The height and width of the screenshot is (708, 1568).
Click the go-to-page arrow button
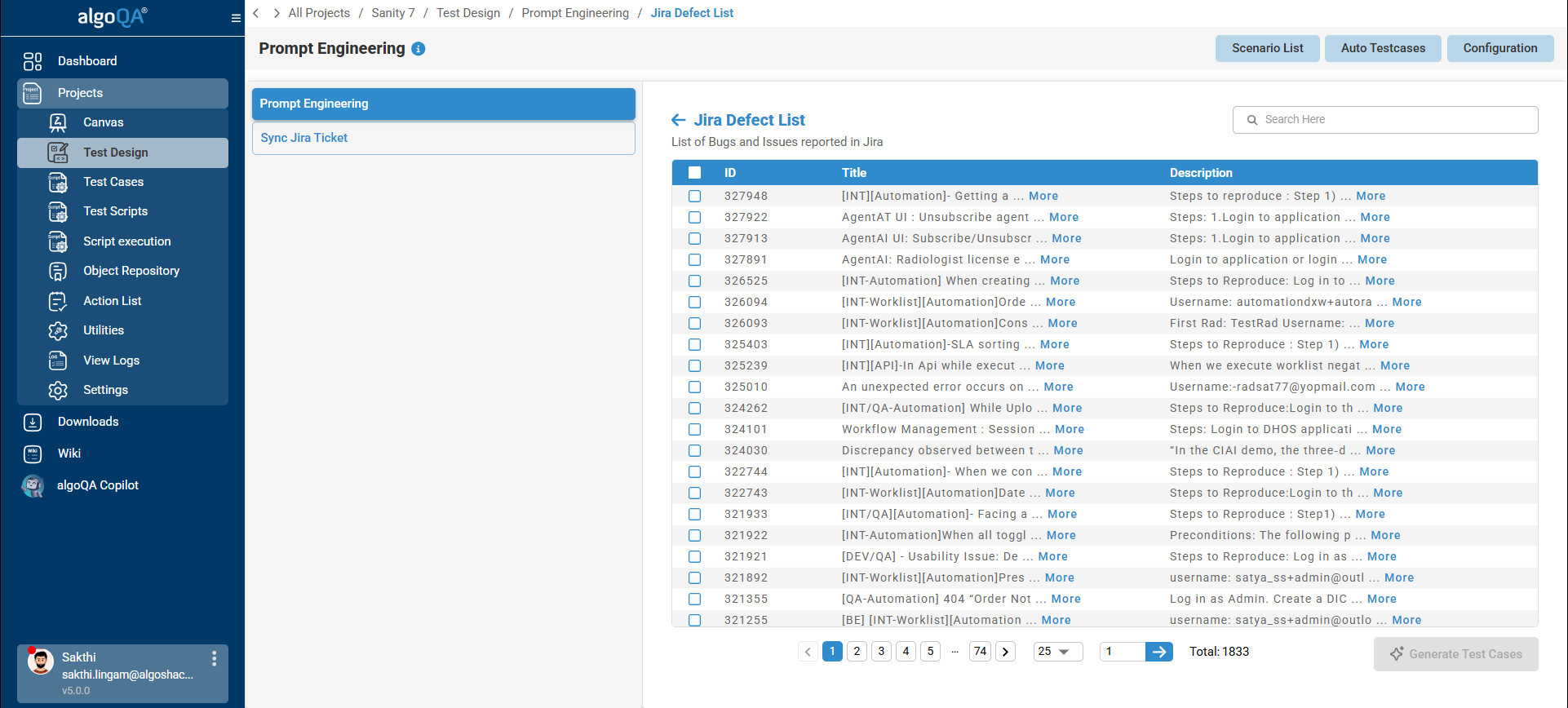coord(1159,652)
